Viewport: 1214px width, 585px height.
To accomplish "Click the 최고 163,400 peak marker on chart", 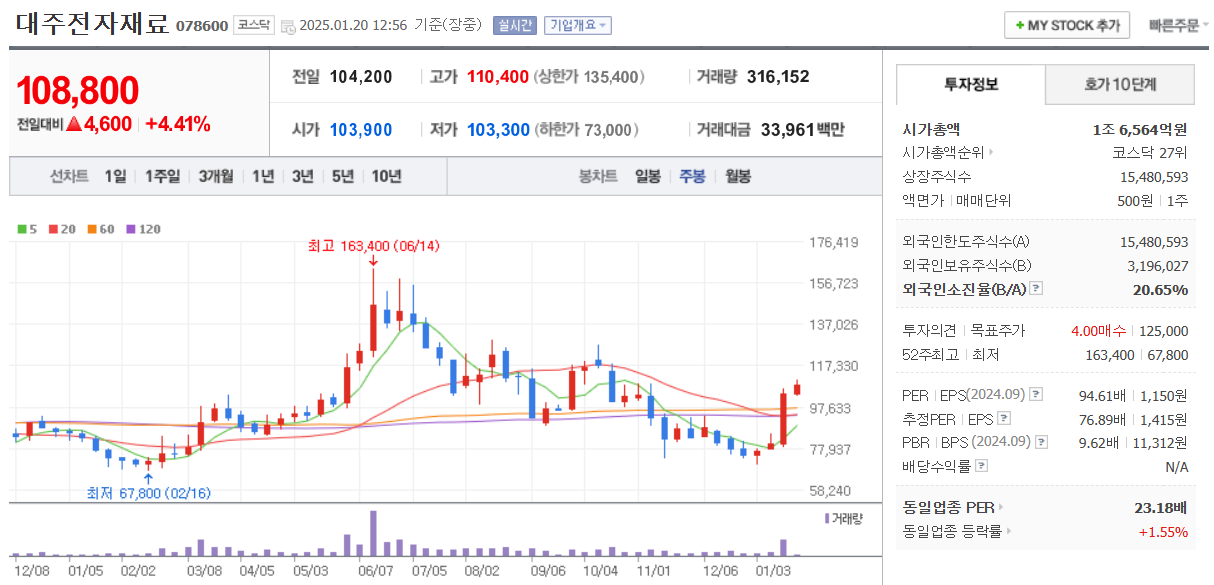I will 373,247.
